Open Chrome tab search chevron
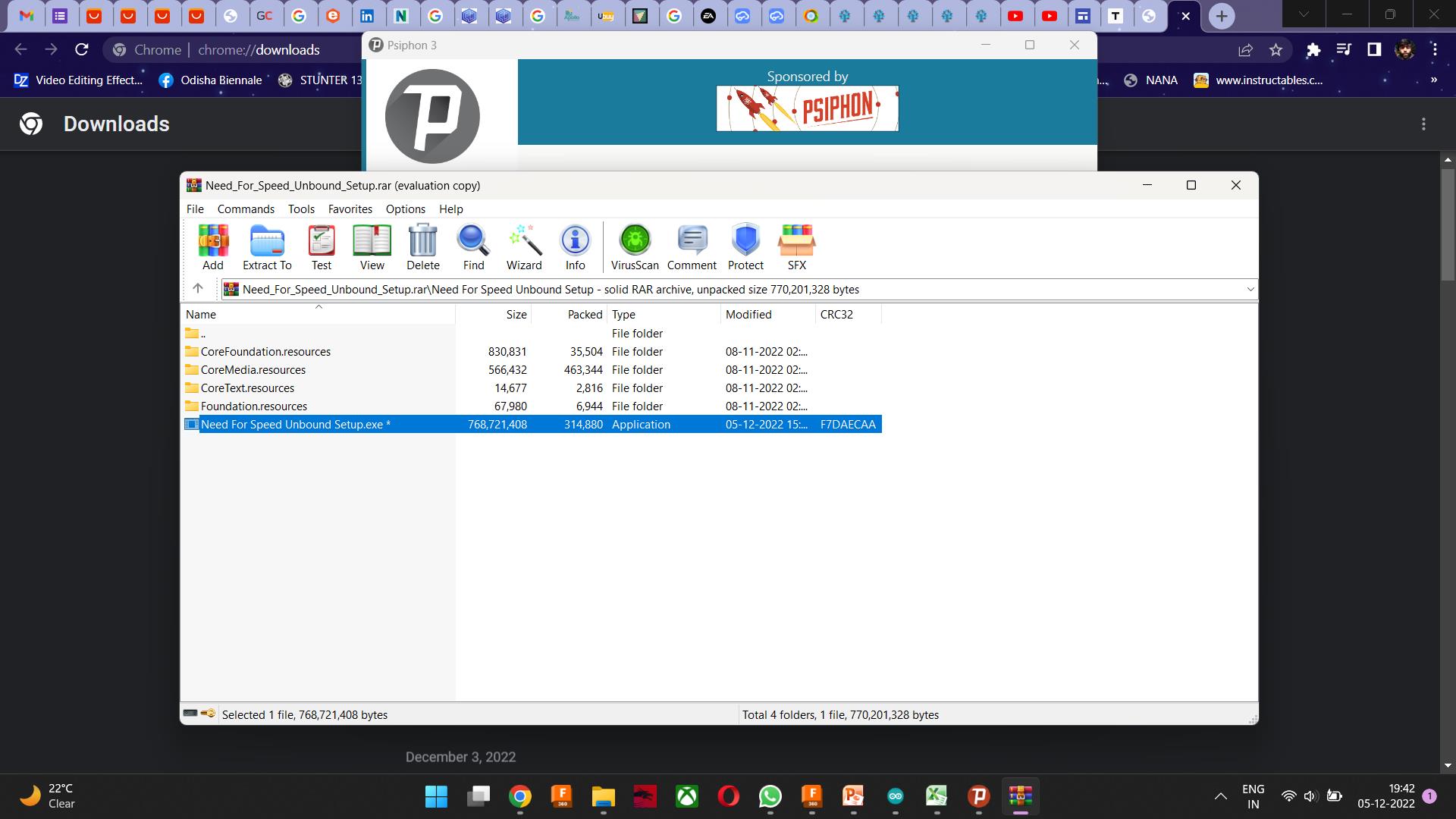 tap(1303, 14)
